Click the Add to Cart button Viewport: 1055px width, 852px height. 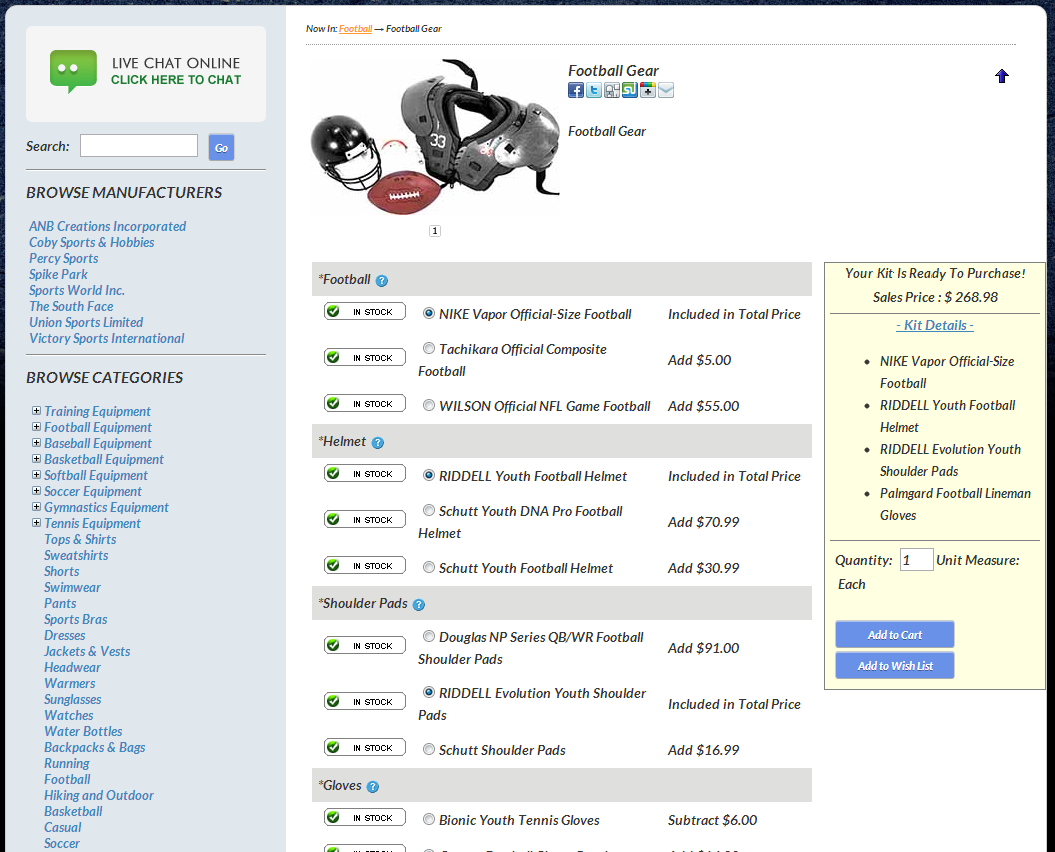(894, 635)
